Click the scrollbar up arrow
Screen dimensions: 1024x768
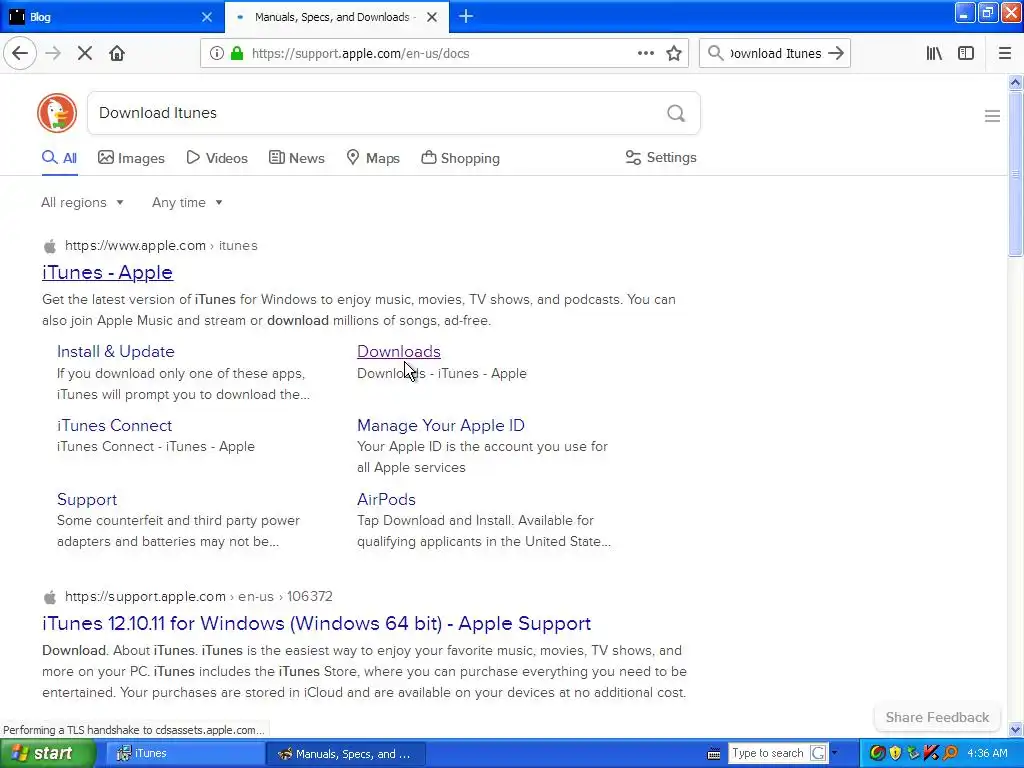tap(1015, 82)
